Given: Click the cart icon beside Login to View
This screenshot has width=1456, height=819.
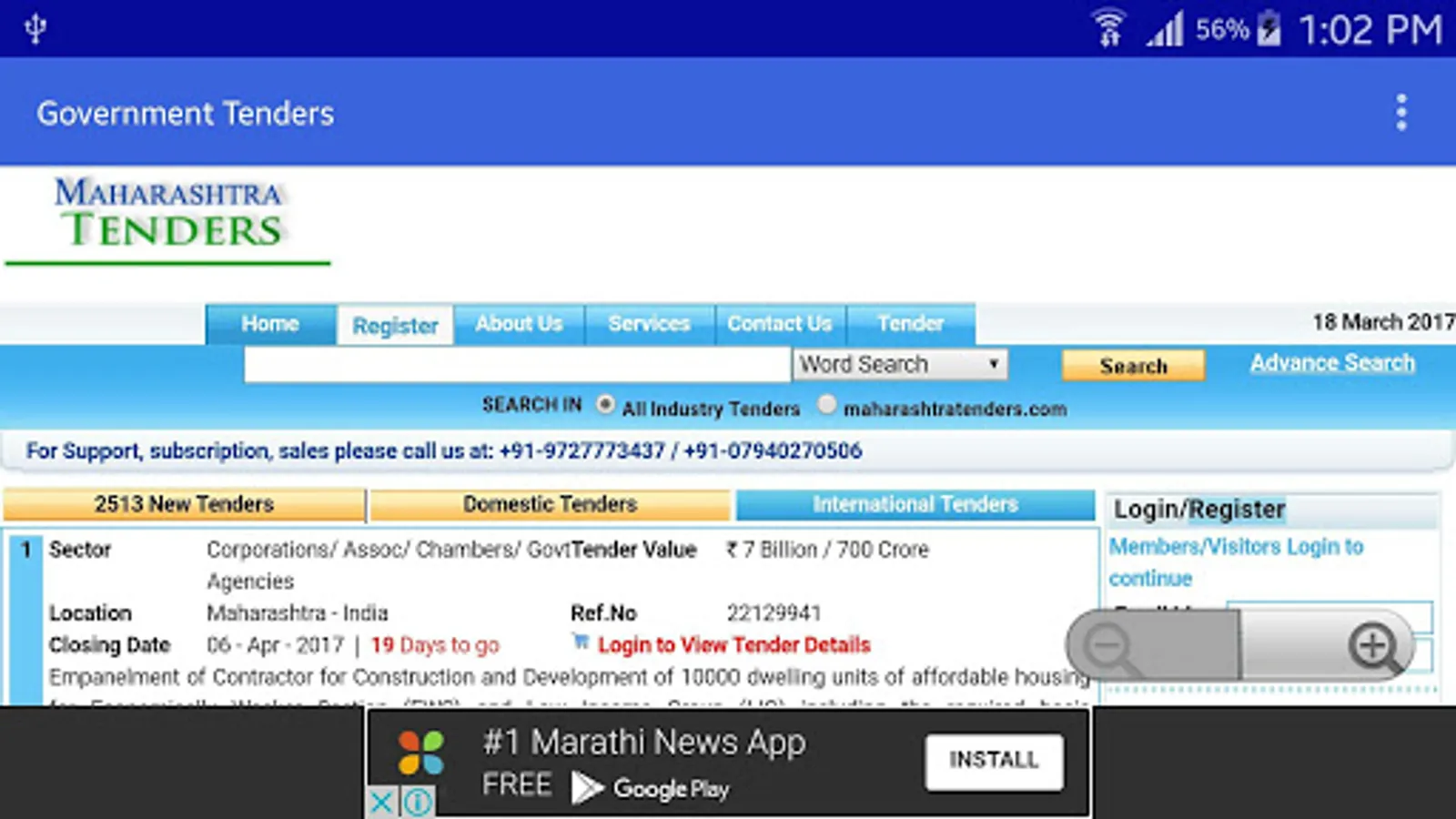Looking at the screenshot, I should click(581, 642).
